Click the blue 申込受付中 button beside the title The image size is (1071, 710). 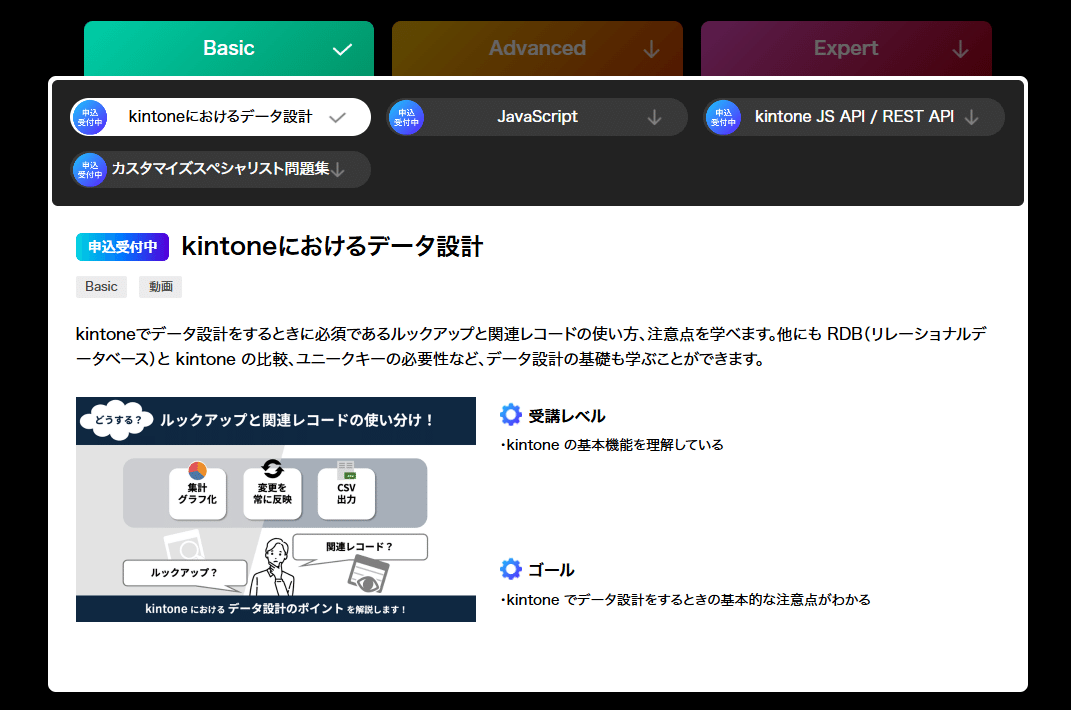[122, 246]
